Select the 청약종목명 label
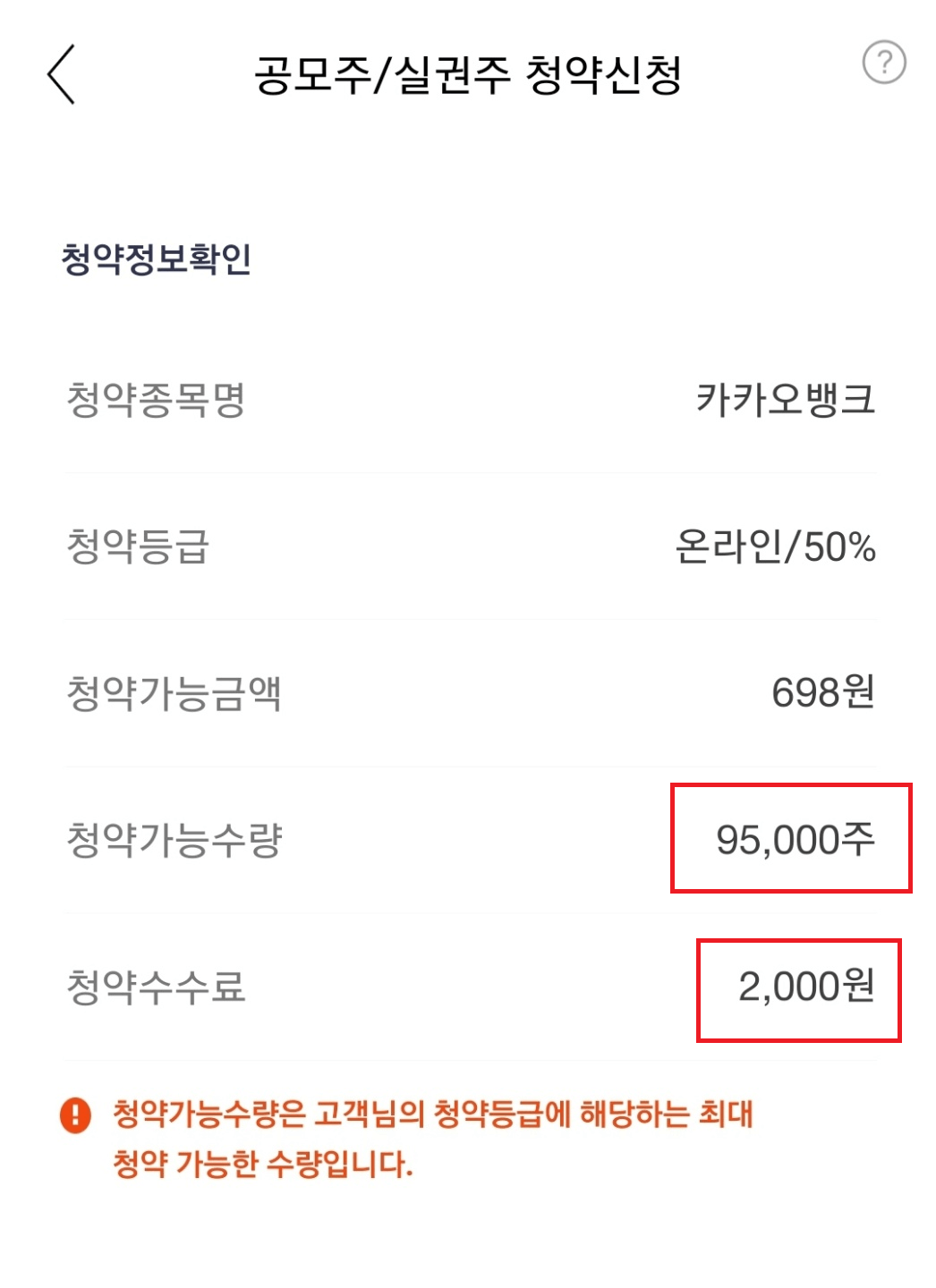This screenshot has height=1288, width=936. 154,400
